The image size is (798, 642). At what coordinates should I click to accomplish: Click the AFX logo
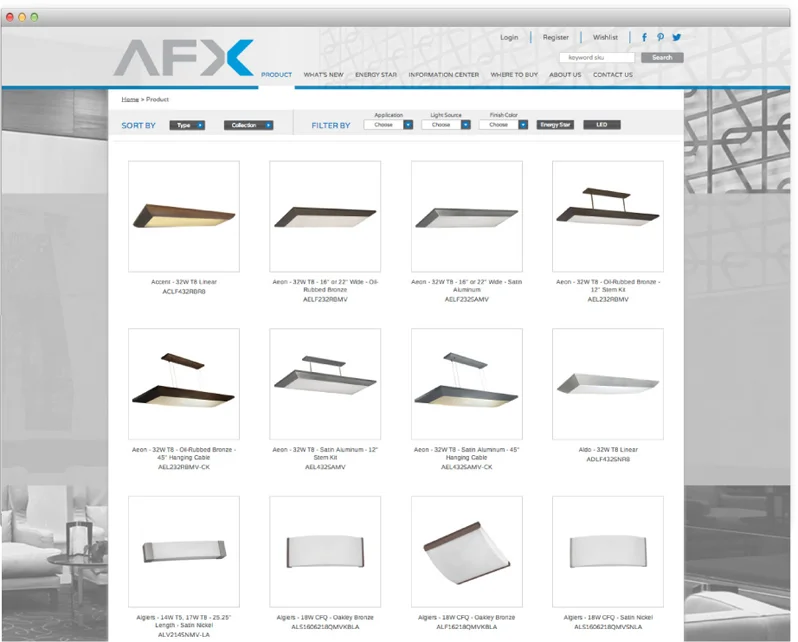pyautogui.click(x=184, y=58)
